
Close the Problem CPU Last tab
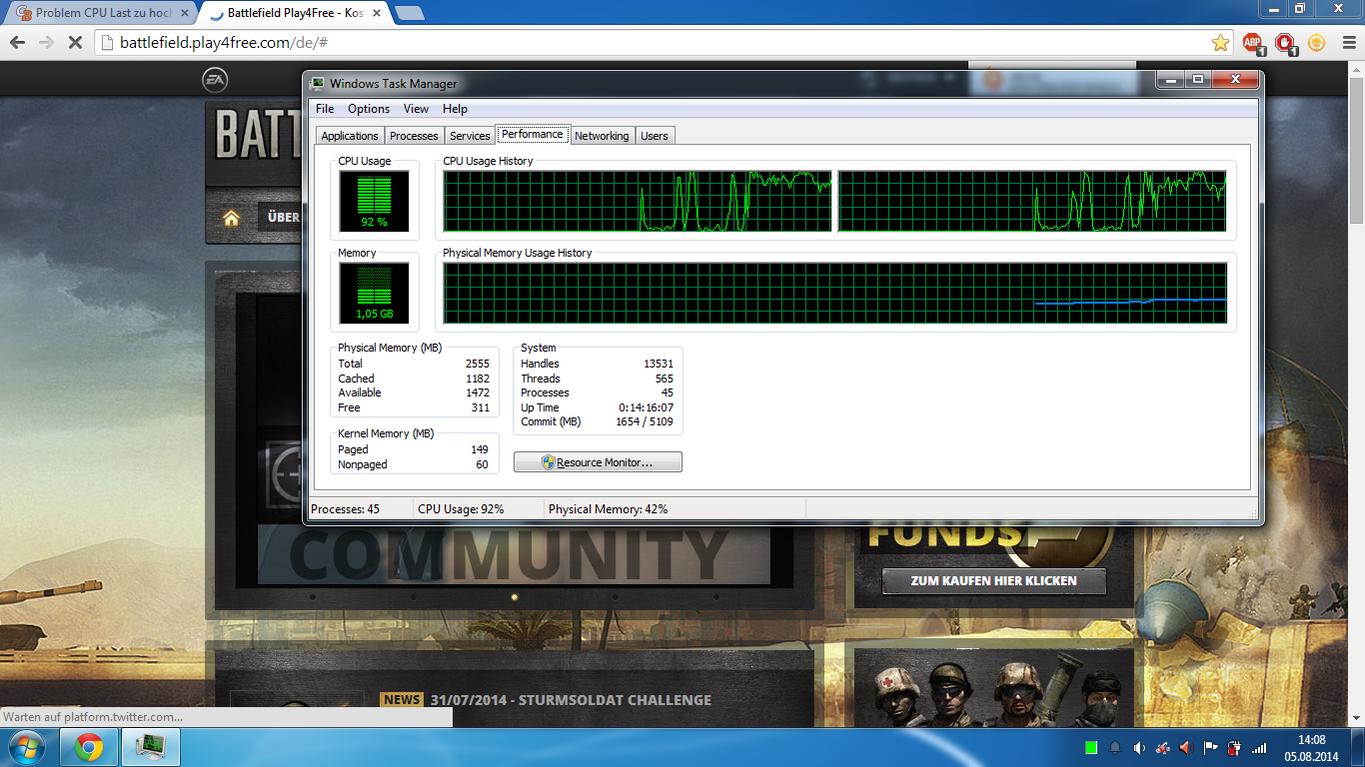[184, 13]
